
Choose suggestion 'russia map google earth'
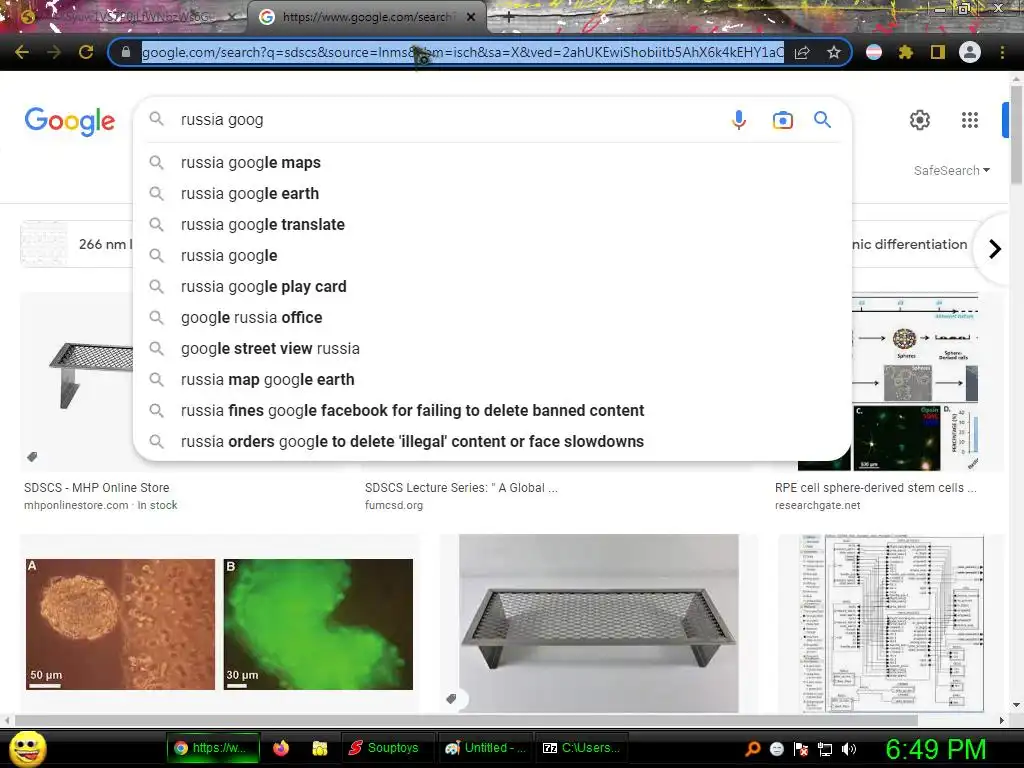(x=492, y=379)
